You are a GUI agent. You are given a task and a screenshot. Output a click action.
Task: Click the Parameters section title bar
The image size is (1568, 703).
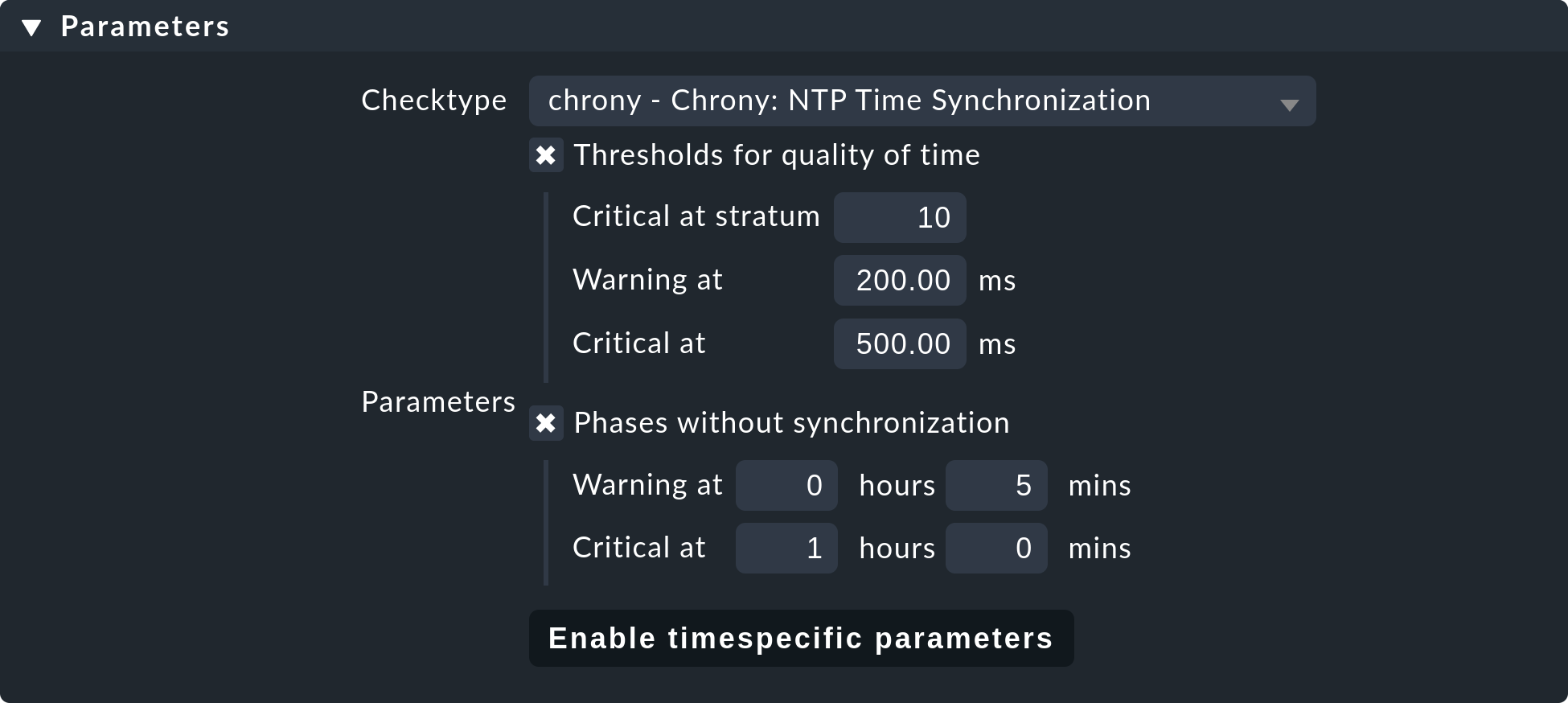pyautogui.click(x=146, y=26)
